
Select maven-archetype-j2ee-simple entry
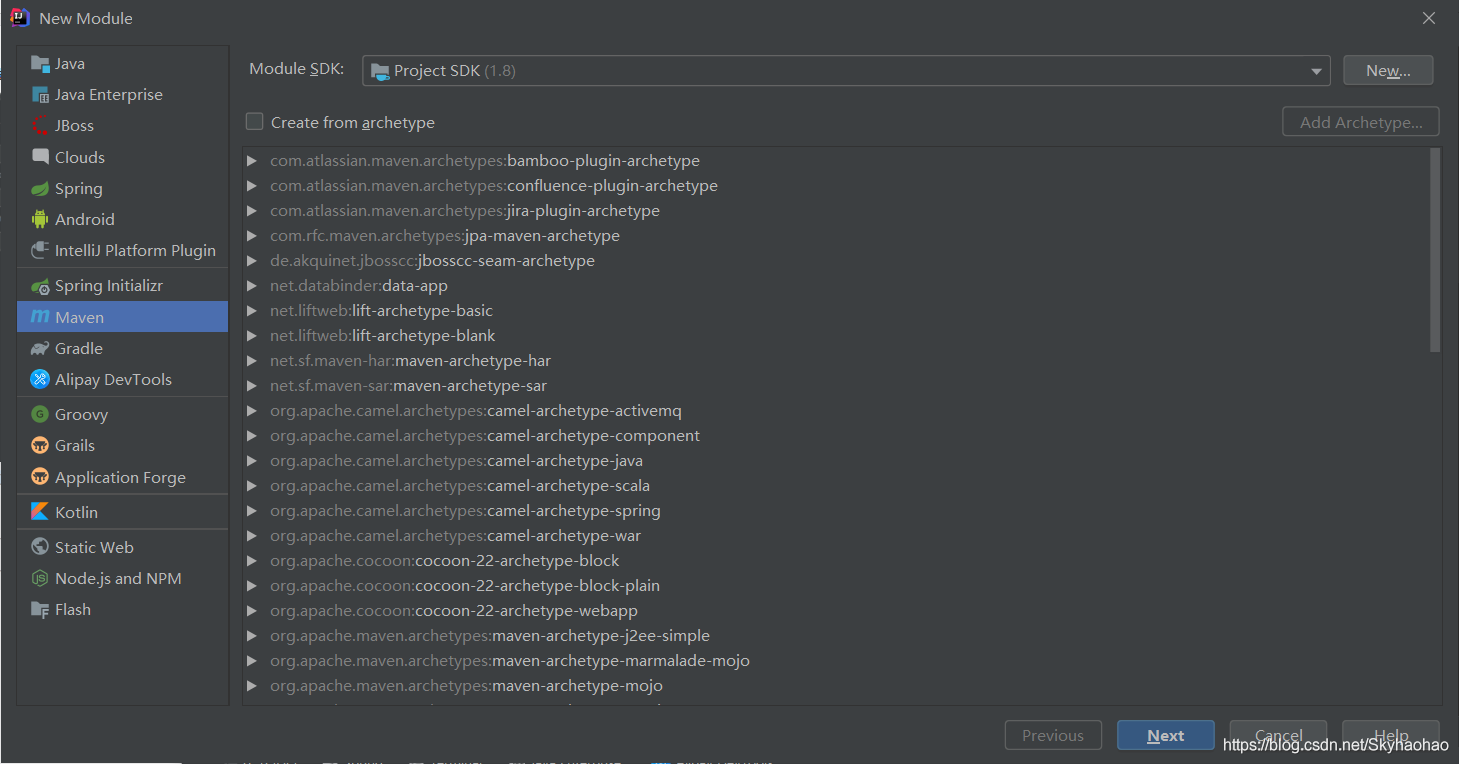(x=490, y=636)
